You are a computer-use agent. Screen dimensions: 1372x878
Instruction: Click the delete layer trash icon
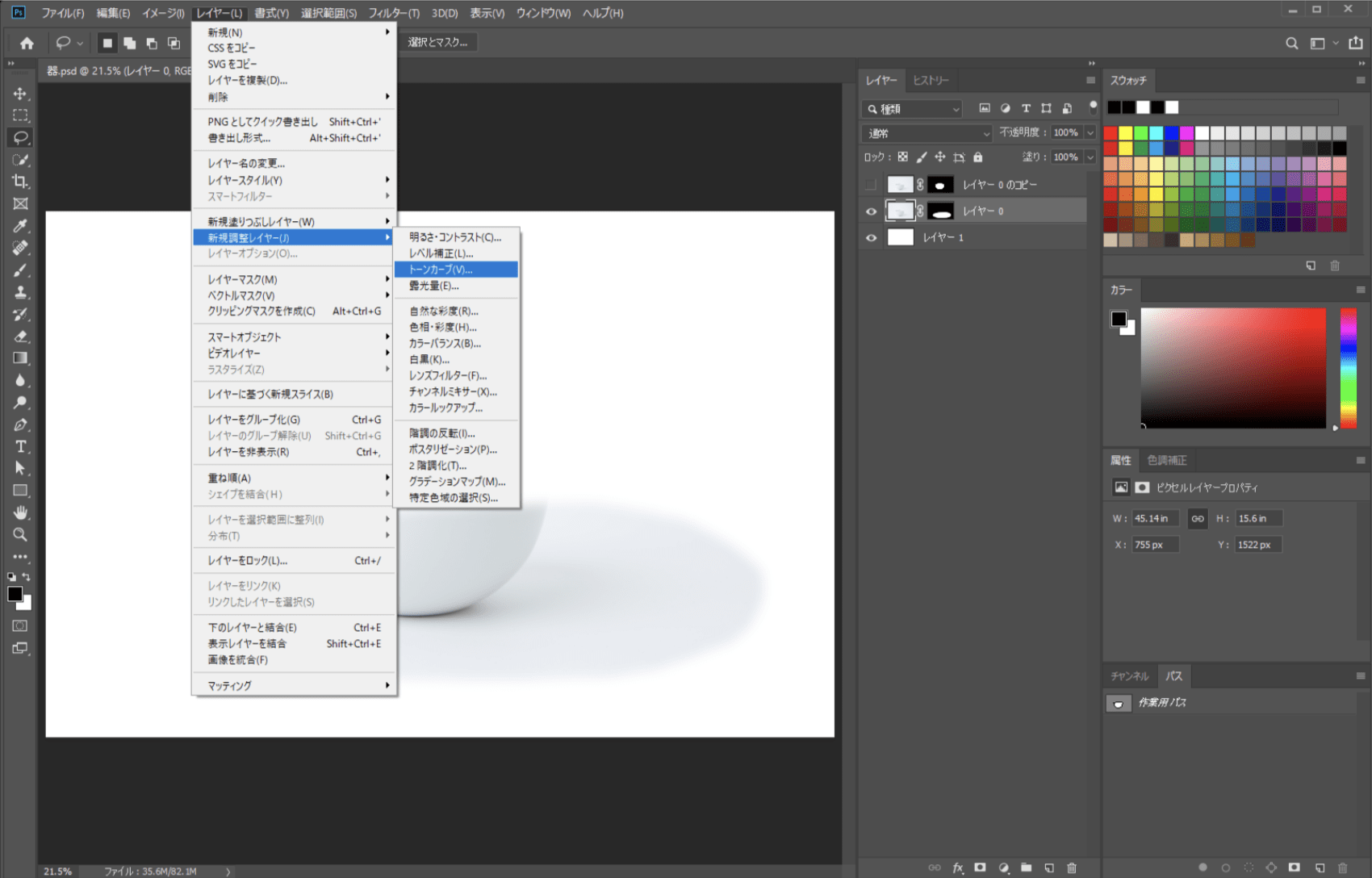tap(1072, 868)
